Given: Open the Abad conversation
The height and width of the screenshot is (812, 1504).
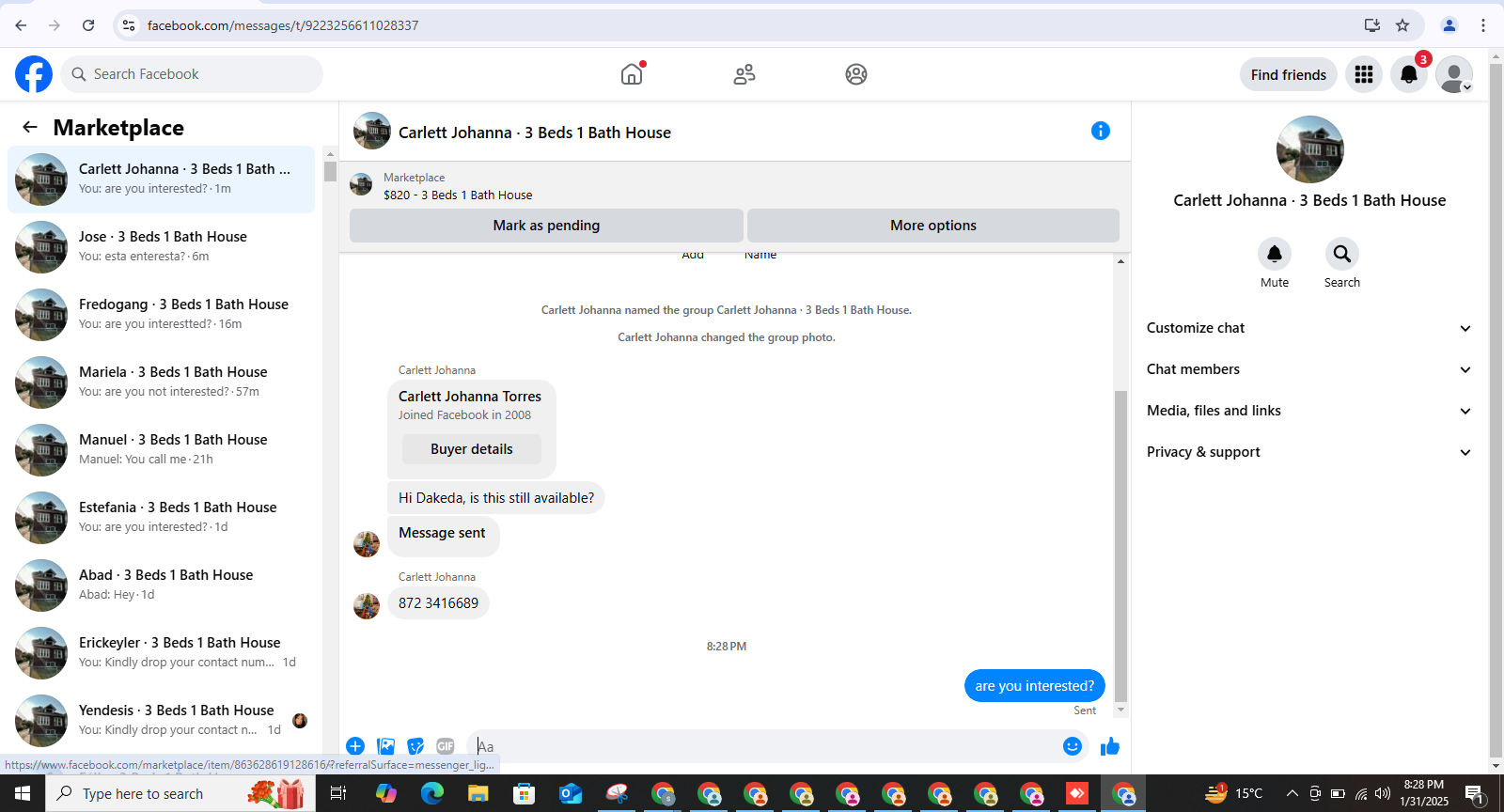Looking at the screenshot, I should pyautogui.click(x=162, y=585).
